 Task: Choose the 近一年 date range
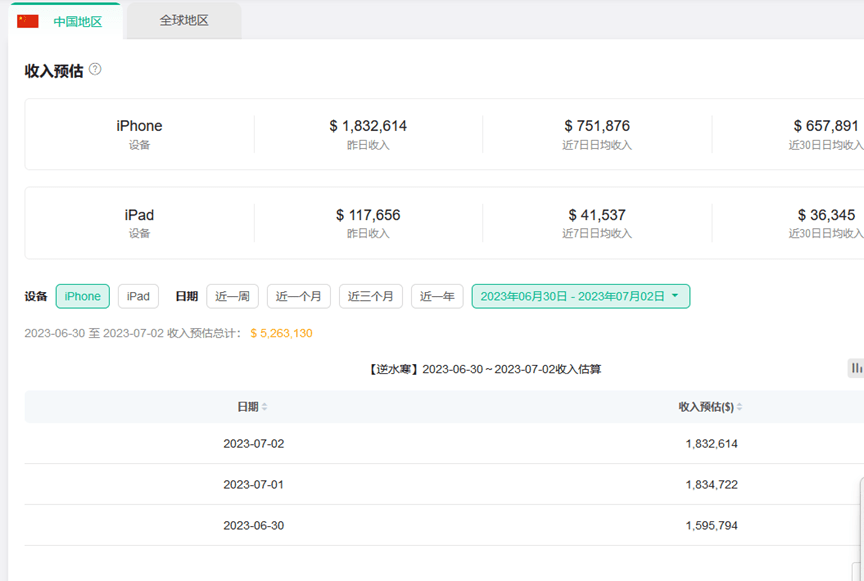[x=437, y=297]
